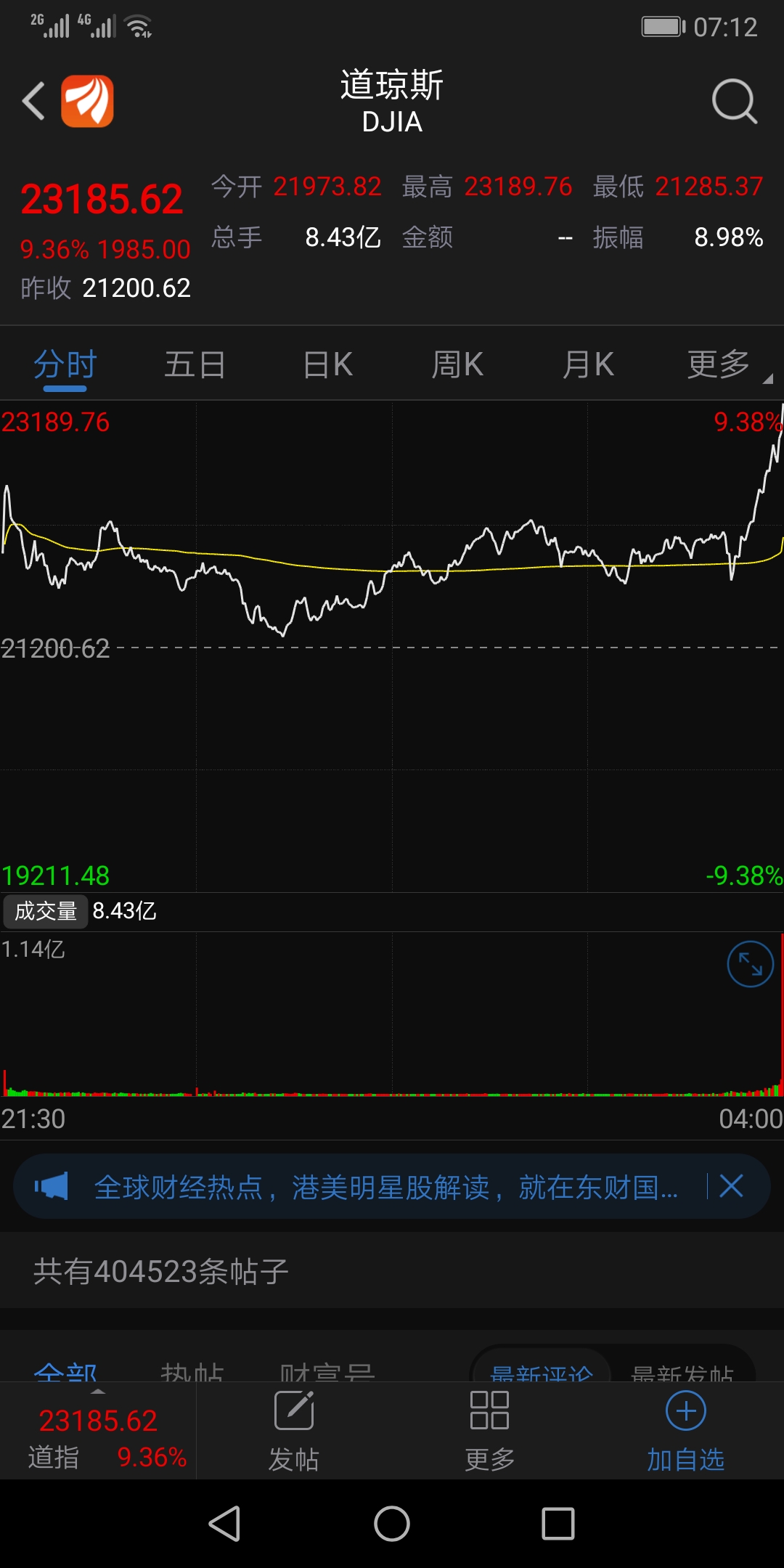Tap the intraday price chart area
This screenshot has width=784, height=1568.
[x=392, y=646]
